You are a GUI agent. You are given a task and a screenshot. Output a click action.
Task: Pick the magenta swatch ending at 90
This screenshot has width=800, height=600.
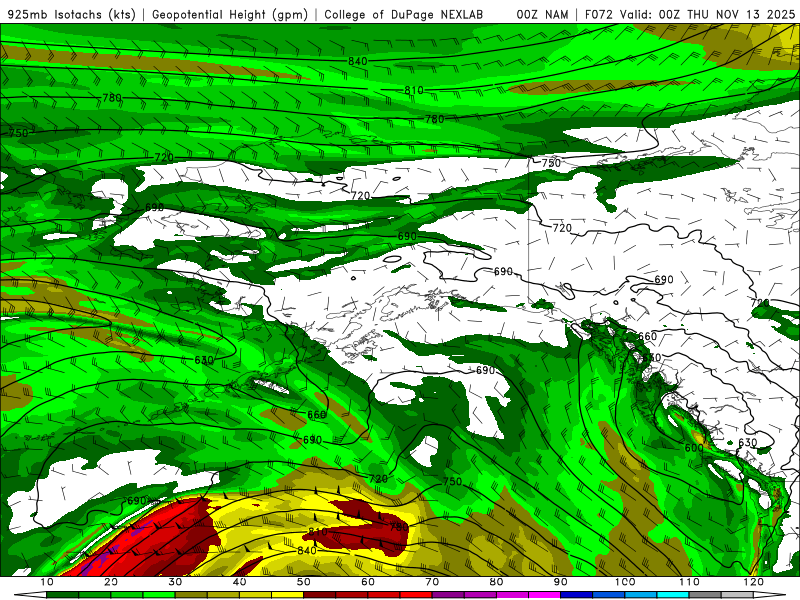point(544,595)
